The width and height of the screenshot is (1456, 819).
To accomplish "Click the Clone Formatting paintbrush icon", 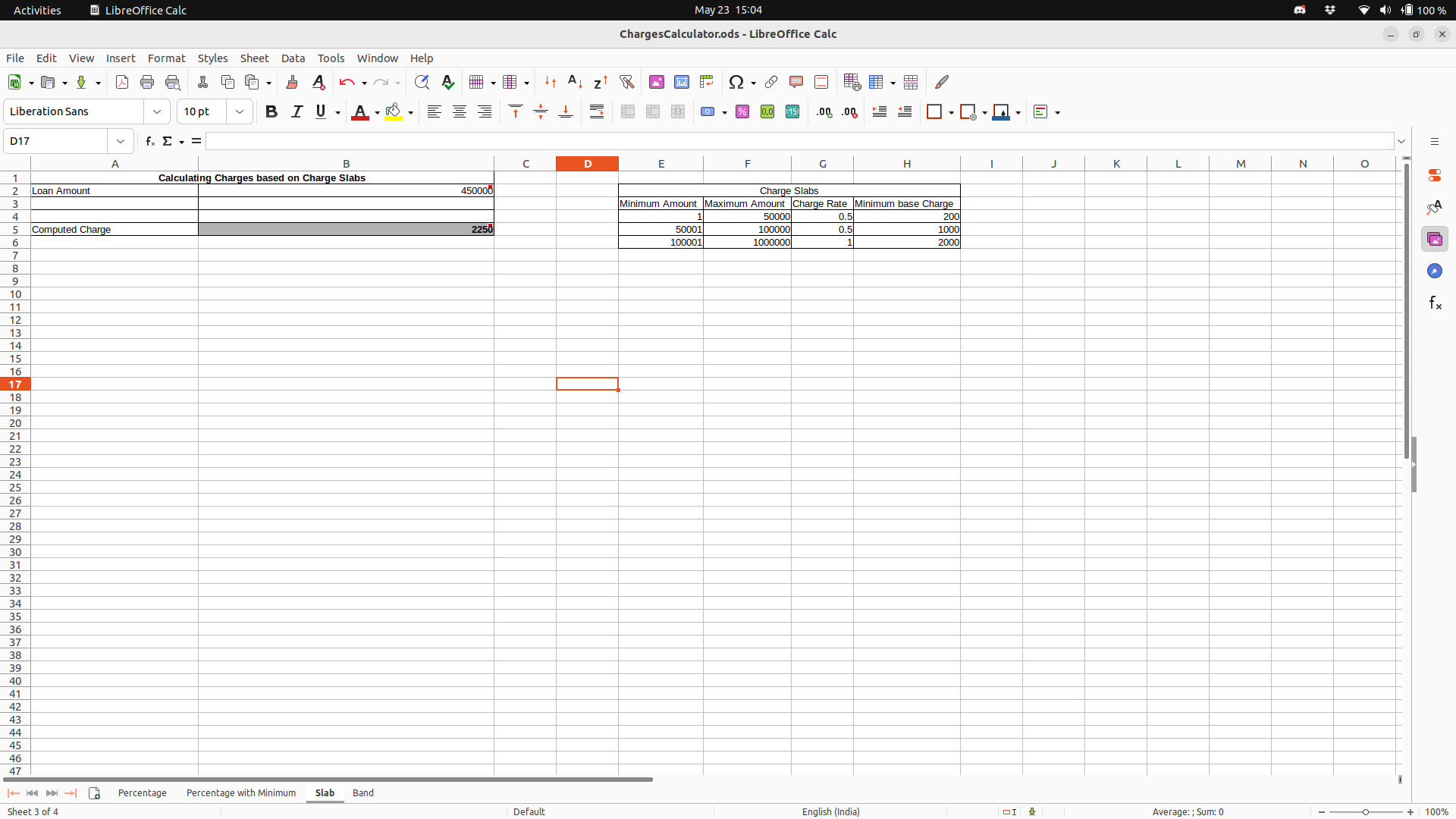I will [x=292, y=82].
